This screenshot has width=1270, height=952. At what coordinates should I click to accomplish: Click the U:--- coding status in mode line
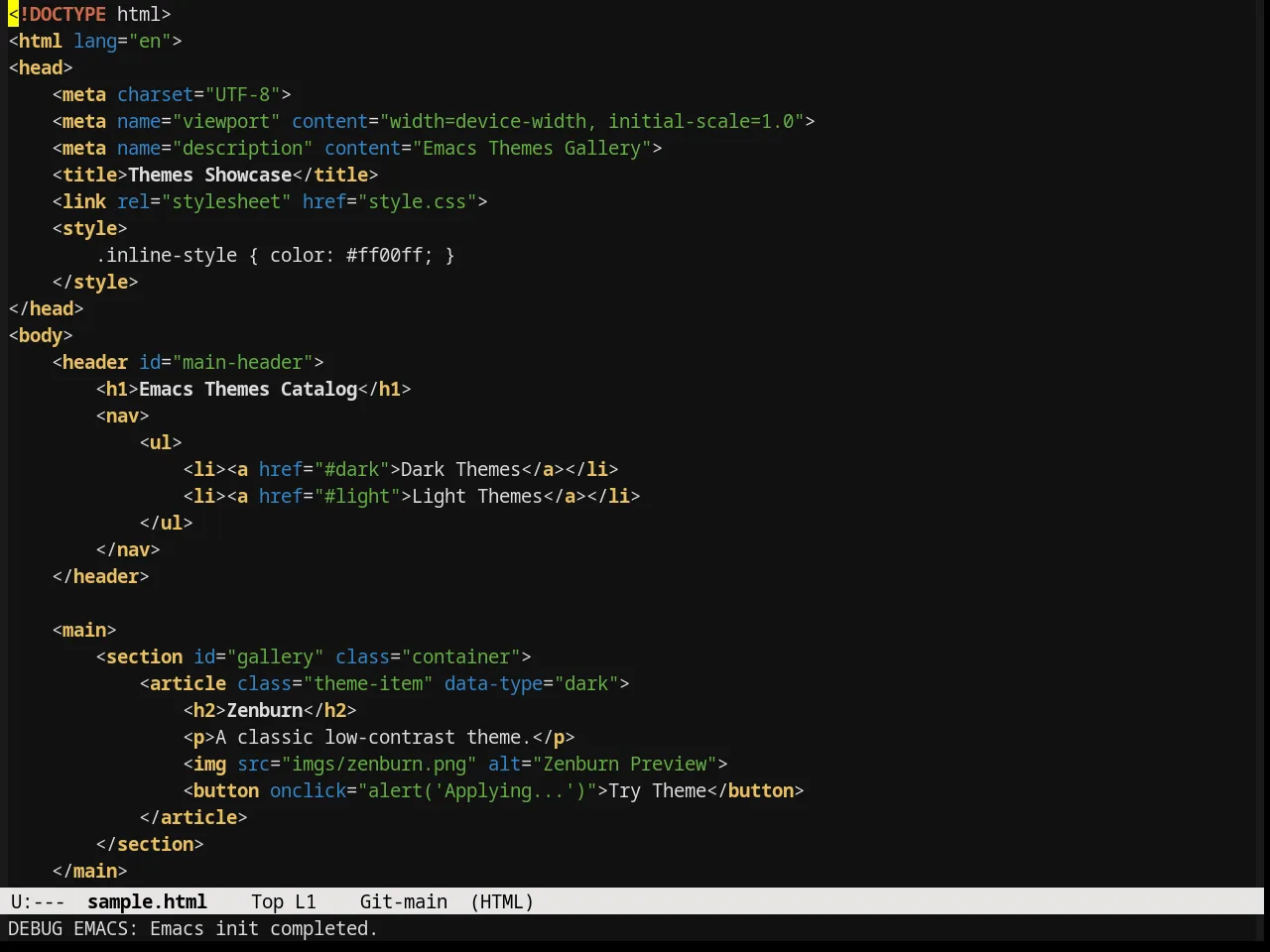coord(38,901)
